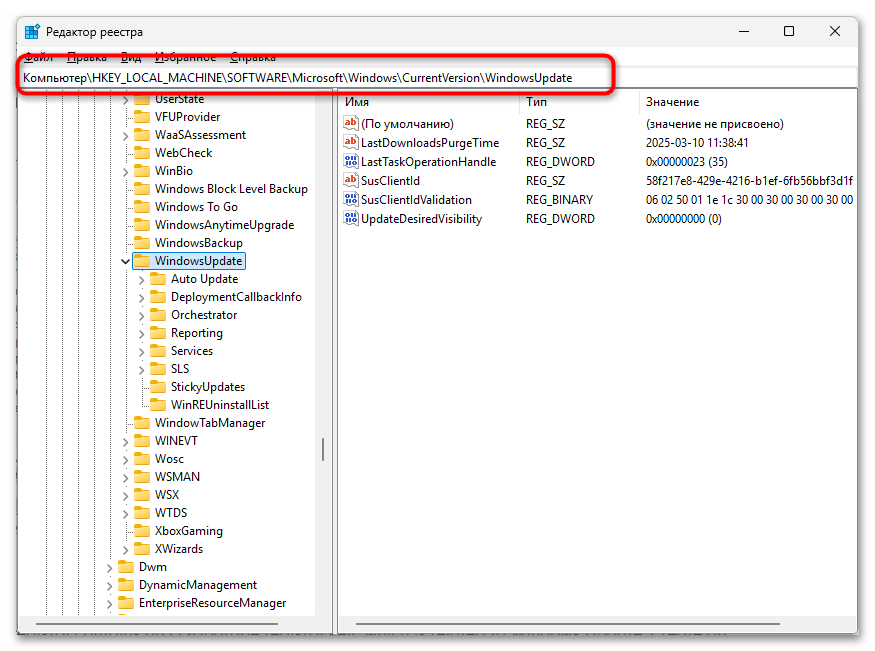Expand the Wosc key
Screen dimensions: 875x651
[x=126, y=460]
